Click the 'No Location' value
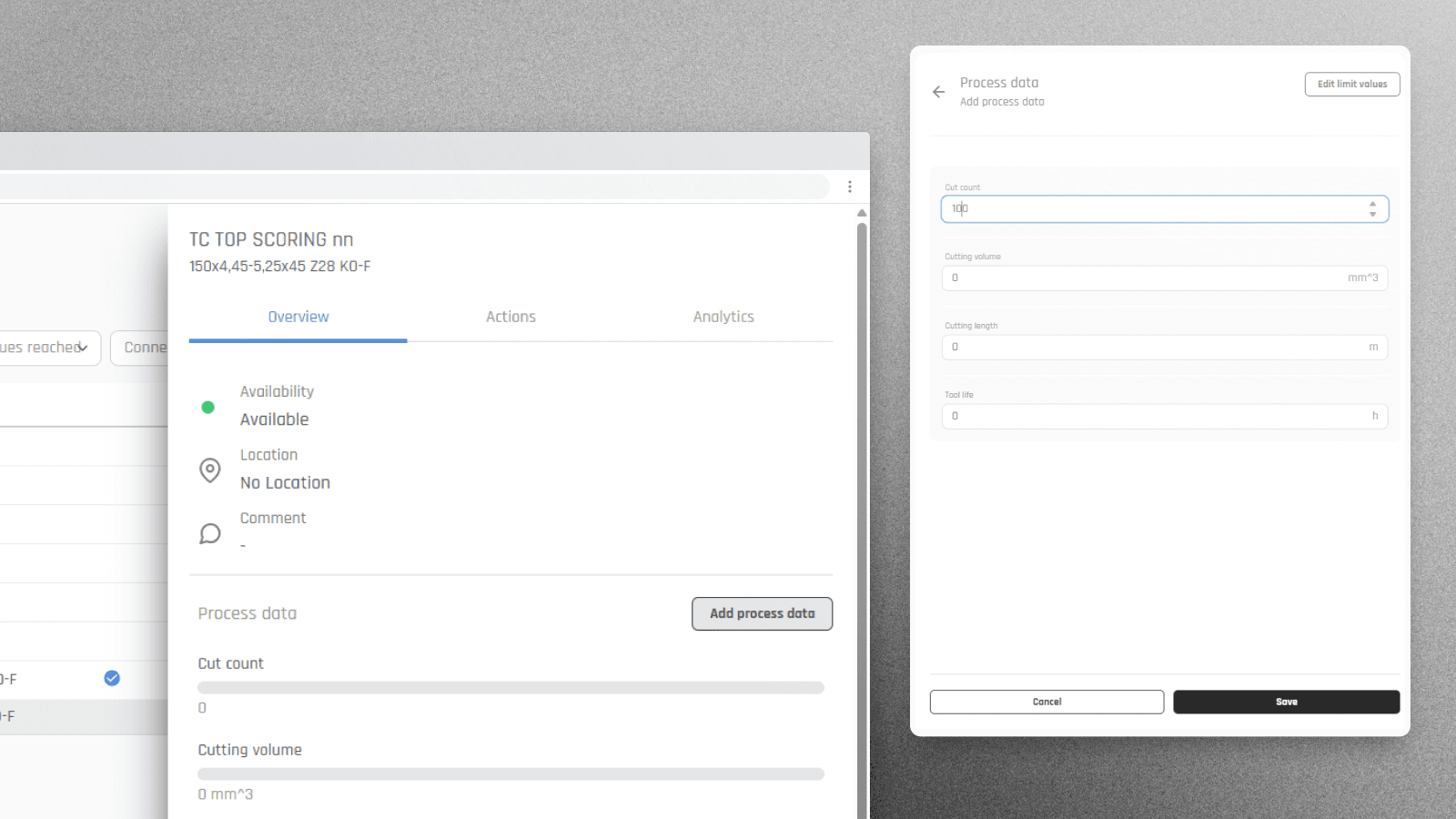 [x=285, y=483]
